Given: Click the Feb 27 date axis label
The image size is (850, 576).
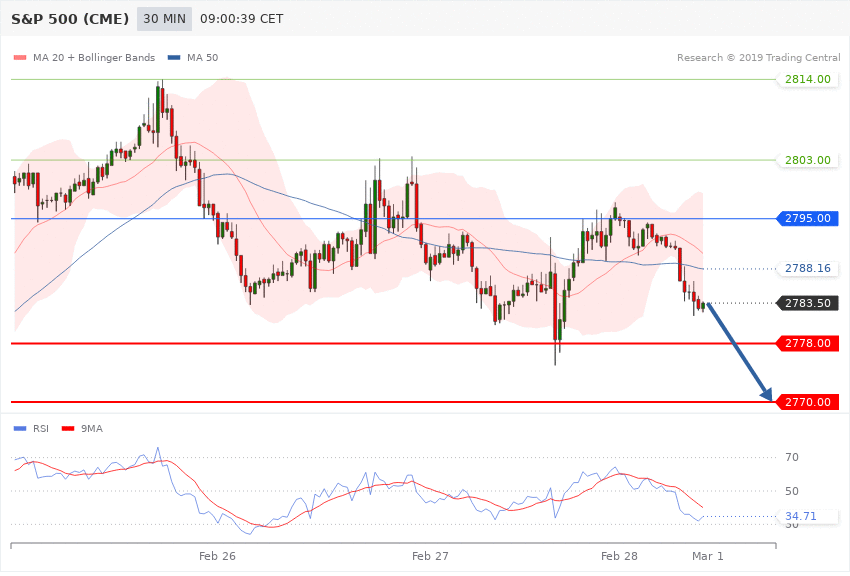Looking at the screenshot, I should coord(430,556).
